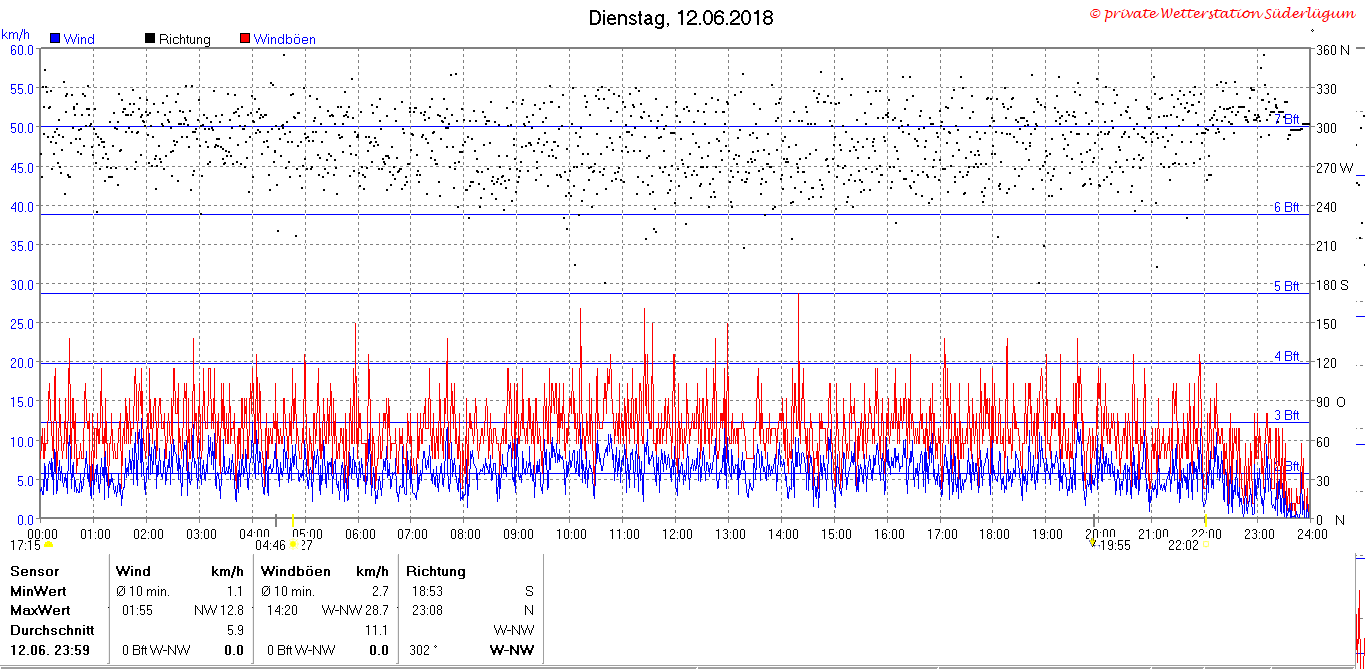Click the Durchschnitt row label
The width and height of the screenshot is (1366, 669).
52,630
